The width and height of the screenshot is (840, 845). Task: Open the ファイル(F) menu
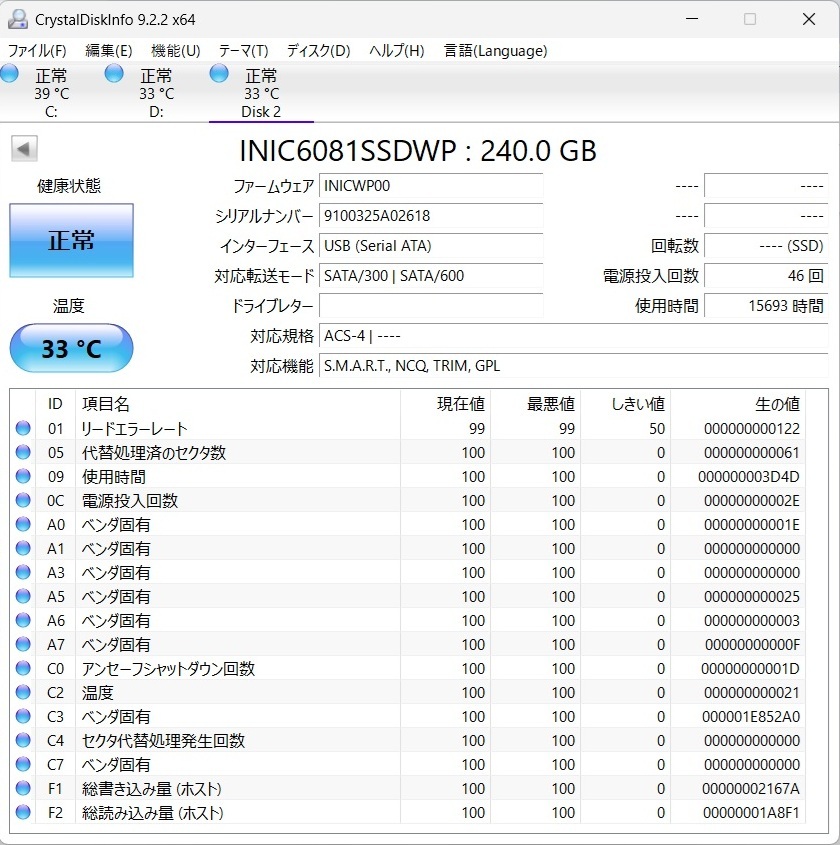pos(37,51)
